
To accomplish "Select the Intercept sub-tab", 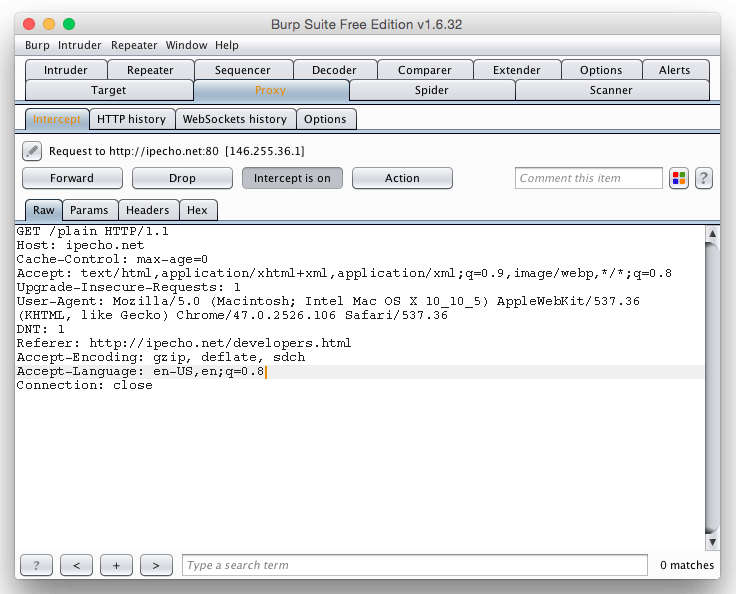I will [x=57, y=119].
